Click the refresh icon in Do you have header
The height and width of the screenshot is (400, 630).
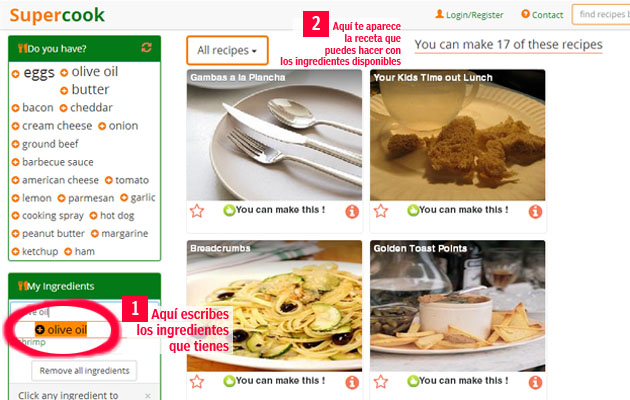(147, 48)
